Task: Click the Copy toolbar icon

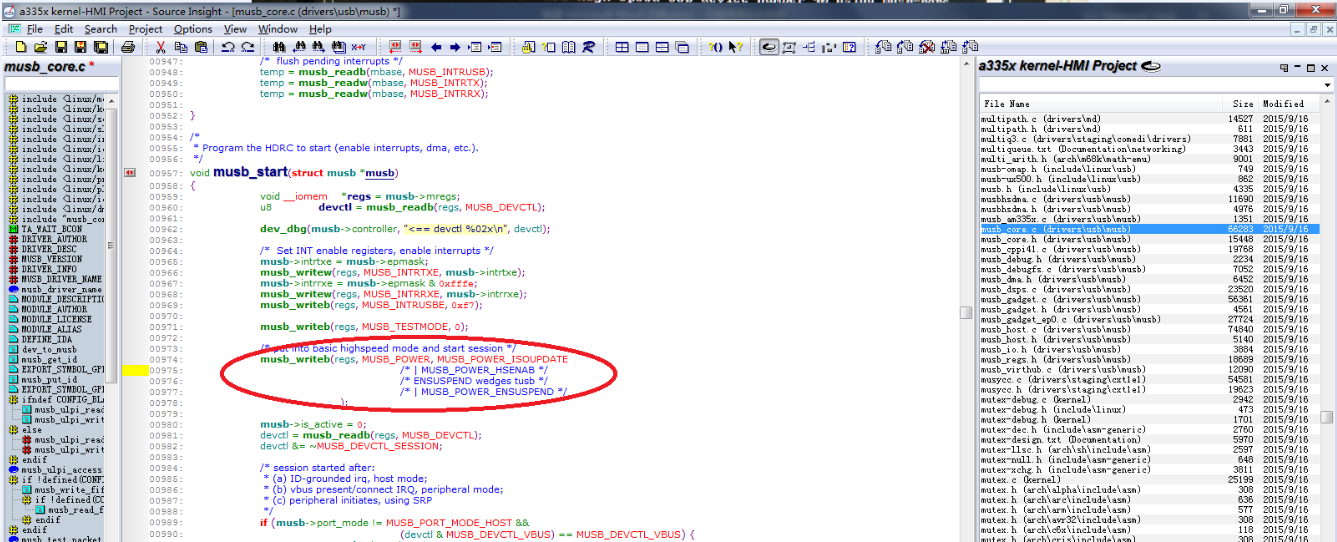Action: click(181, 47)
